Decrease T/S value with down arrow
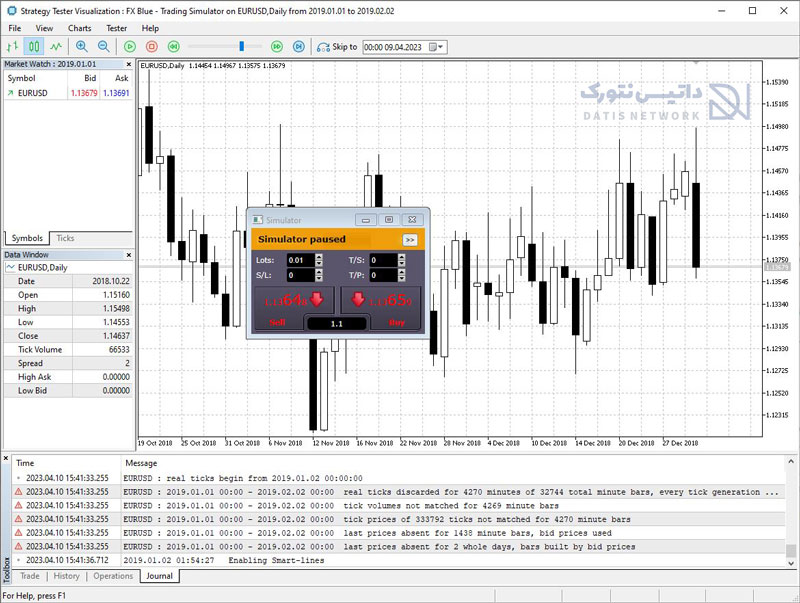The width and height of the screenshot is (800, 603). [x=402, y=263]
